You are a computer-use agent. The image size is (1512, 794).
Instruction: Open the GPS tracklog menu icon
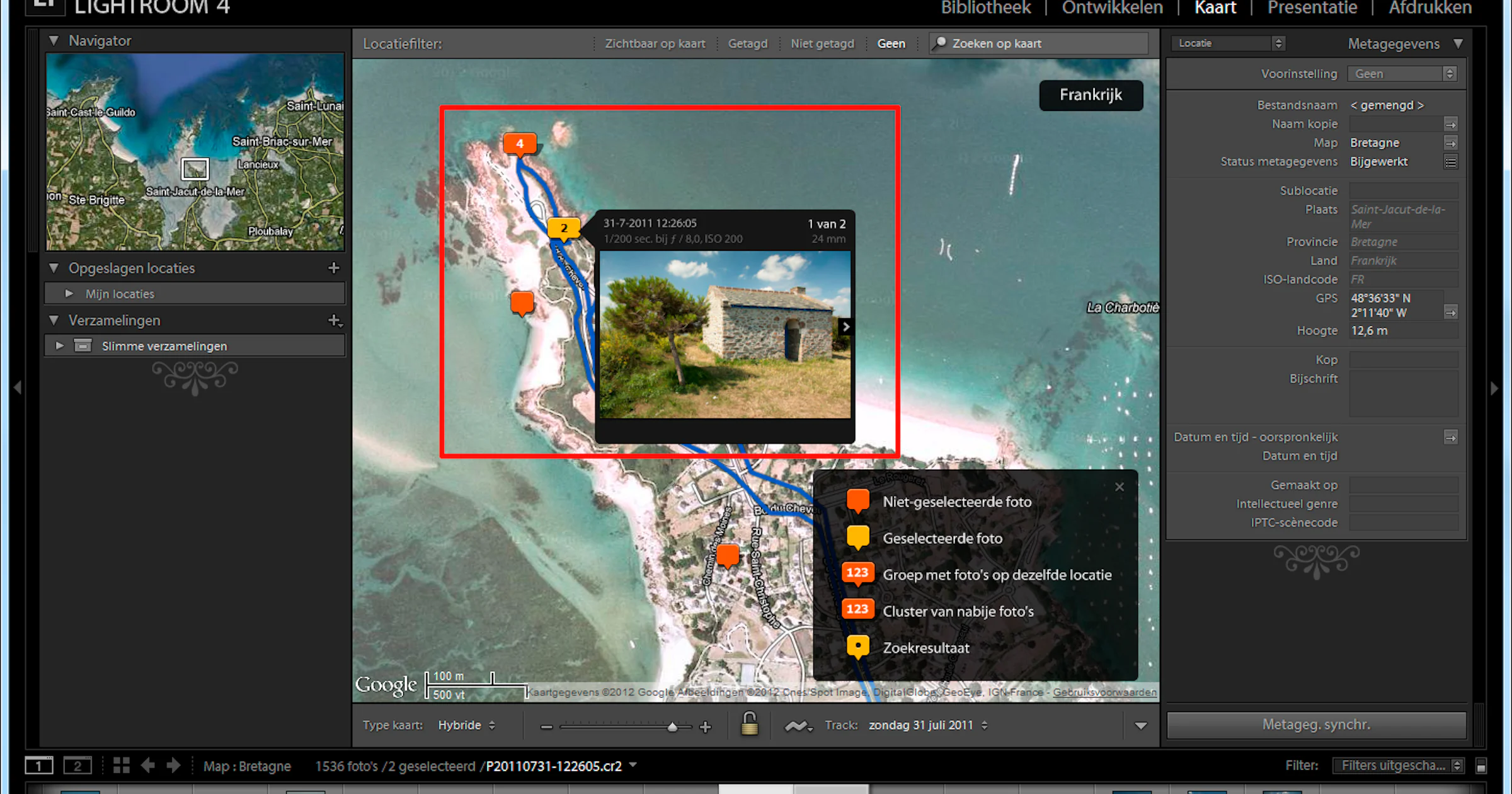pos(798,726)
